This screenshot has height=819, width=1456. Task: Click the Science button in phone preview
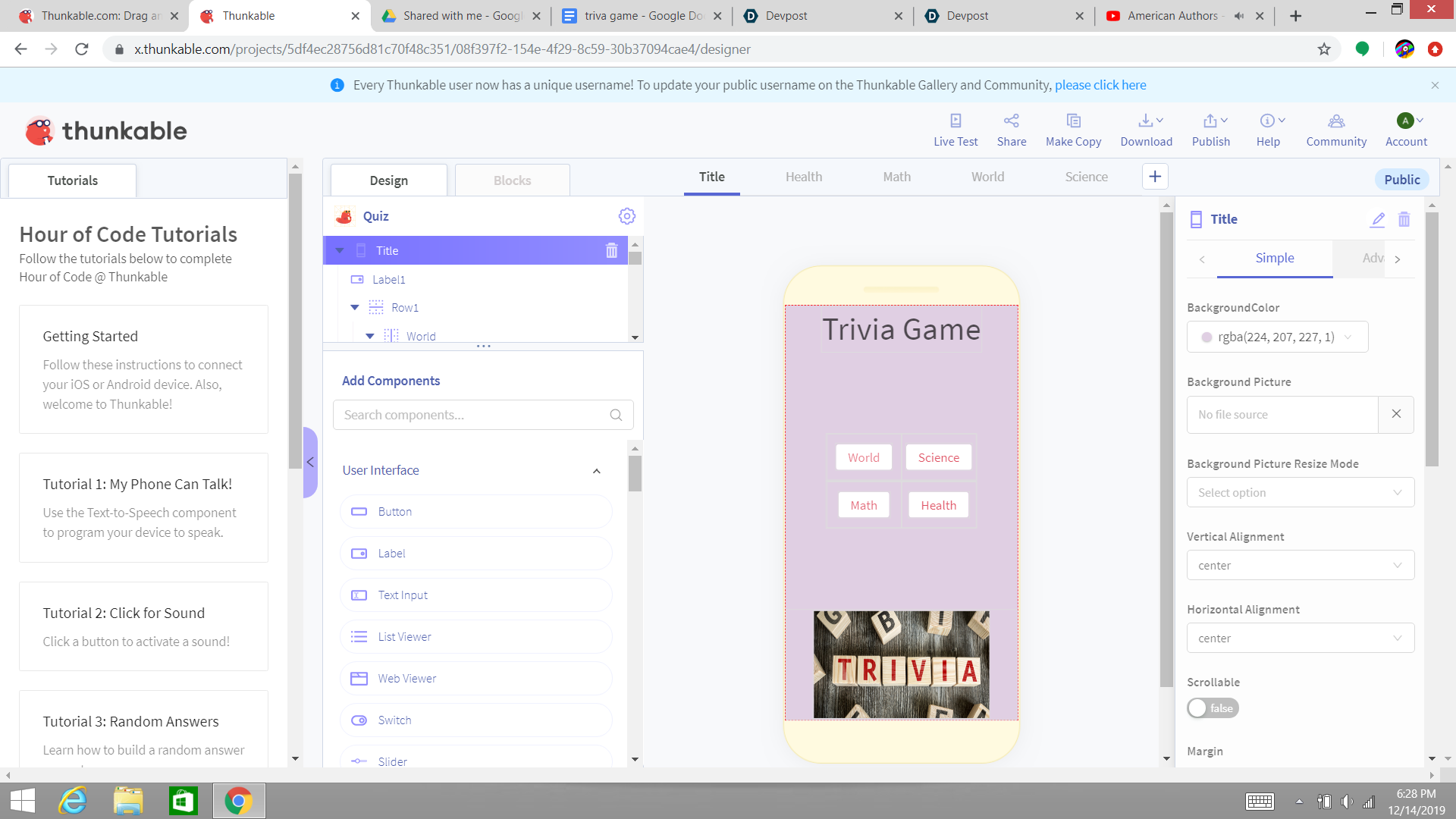click(938, 457)
